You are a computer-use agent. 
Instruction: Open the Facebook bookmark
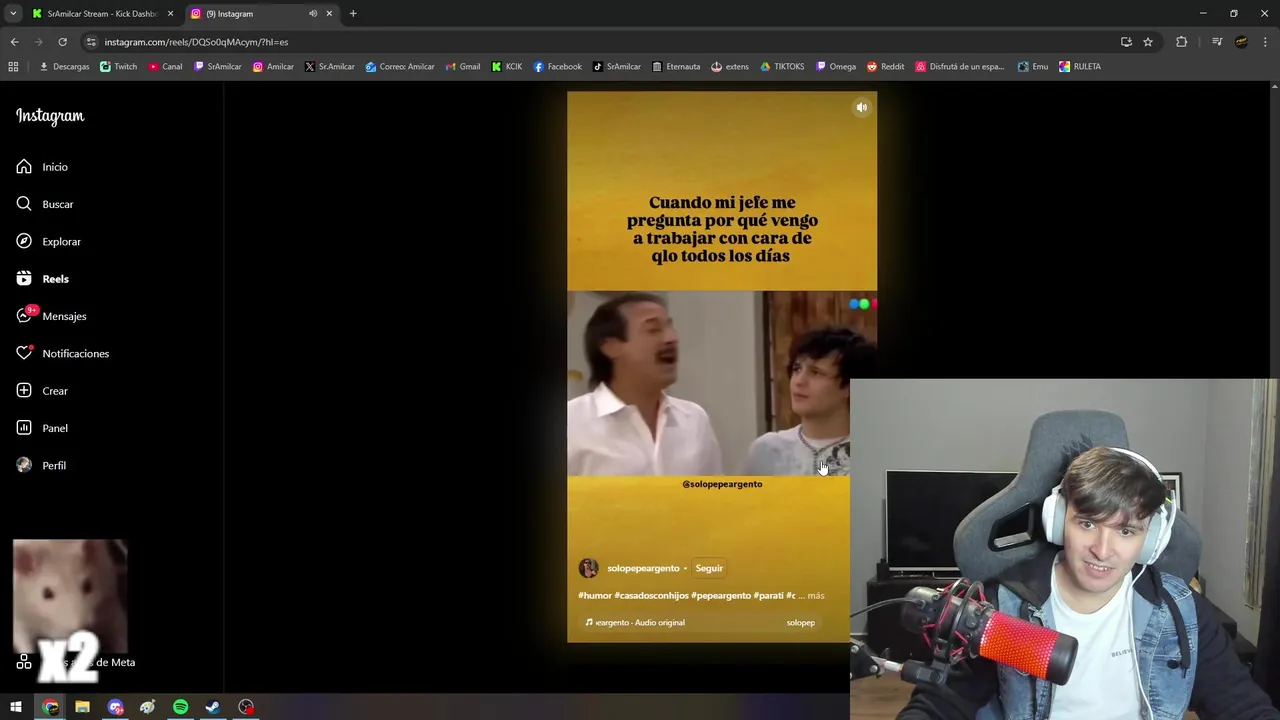pos(557,67)
